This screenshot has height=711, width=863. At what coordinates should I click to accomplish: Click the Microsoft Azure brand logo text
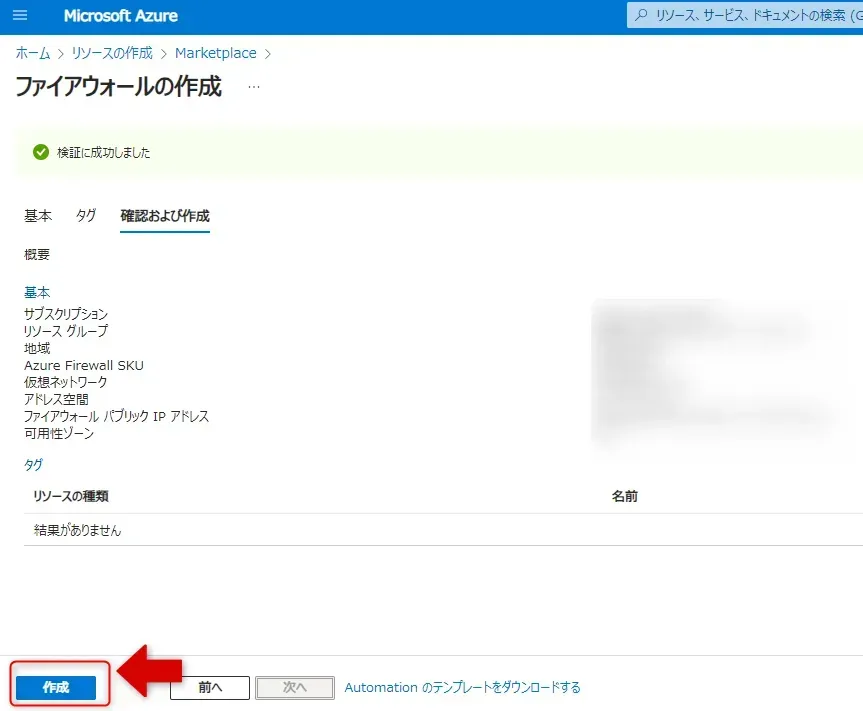[121, 16]
